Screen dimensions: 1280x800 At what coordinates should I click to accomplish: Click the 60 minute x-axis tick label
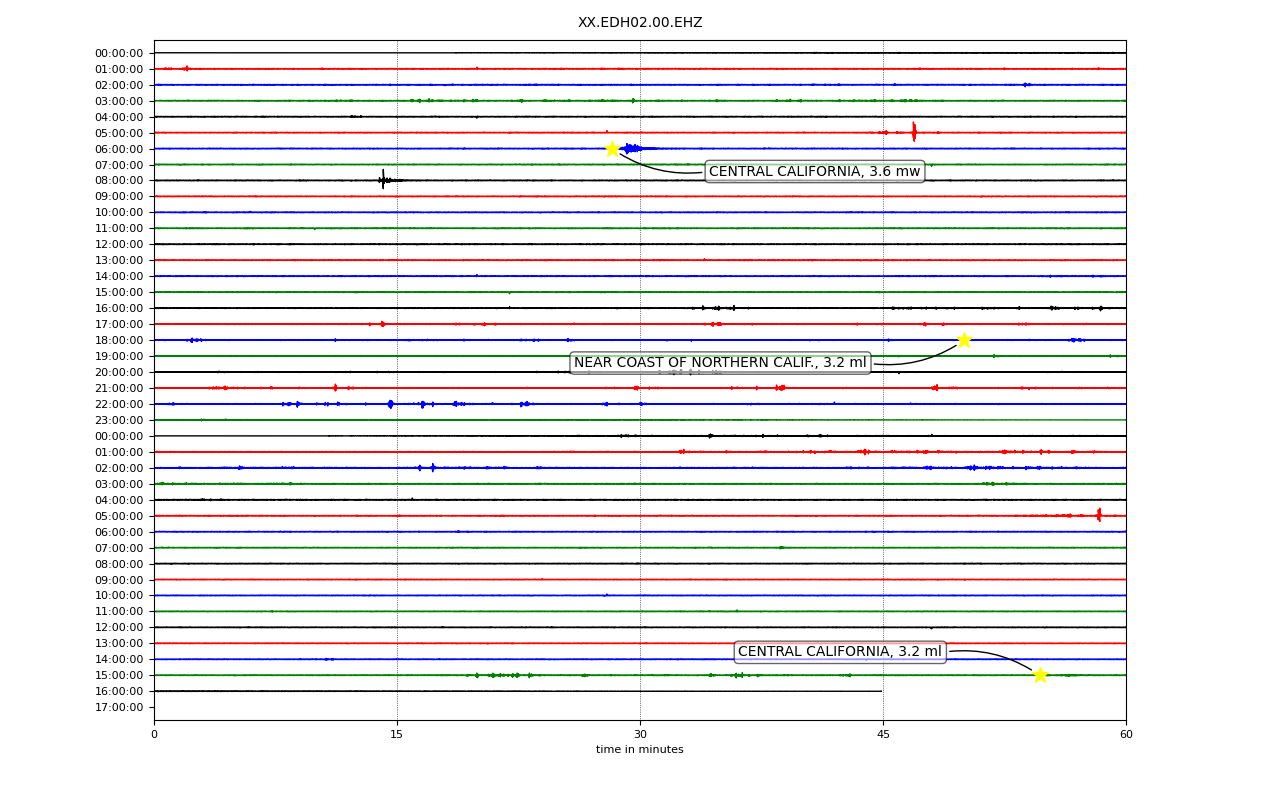click(1126, 735)
